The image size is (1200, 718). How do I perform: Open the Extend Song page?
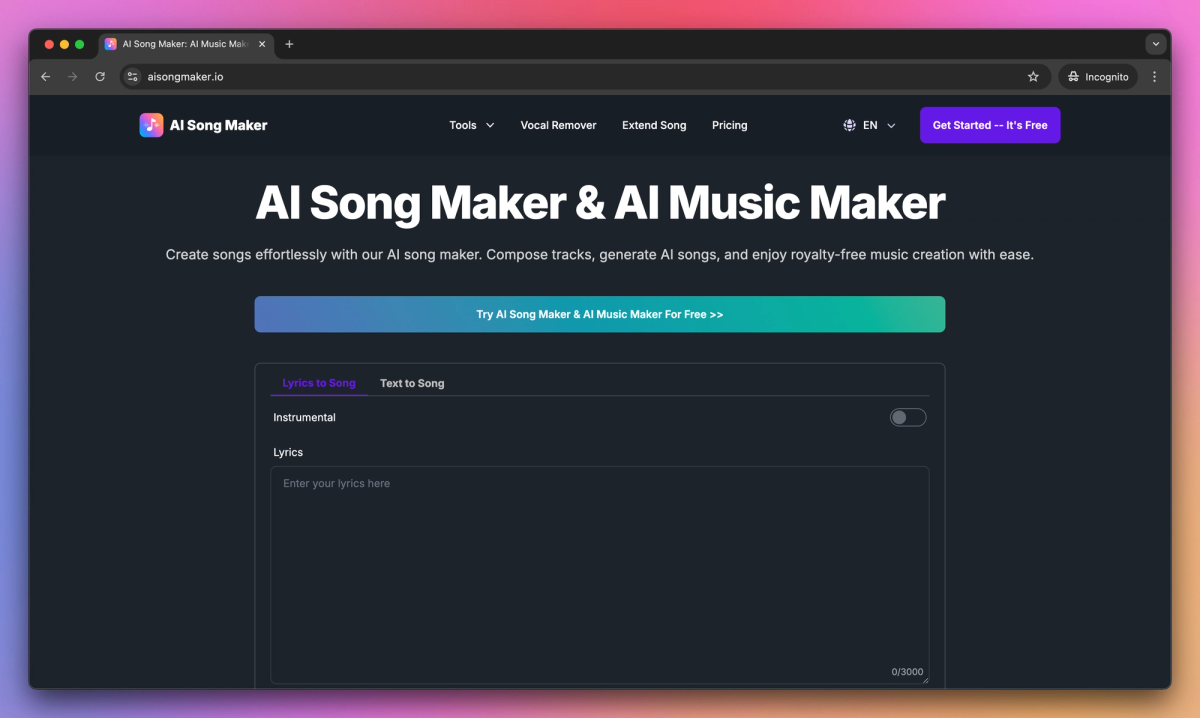point(654,125)
